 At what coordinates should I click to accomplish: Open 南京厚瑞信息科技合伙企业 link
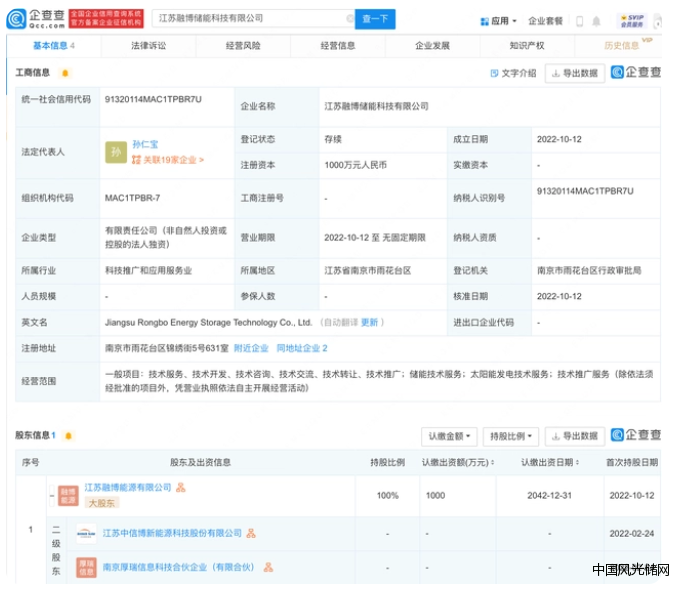178,567
